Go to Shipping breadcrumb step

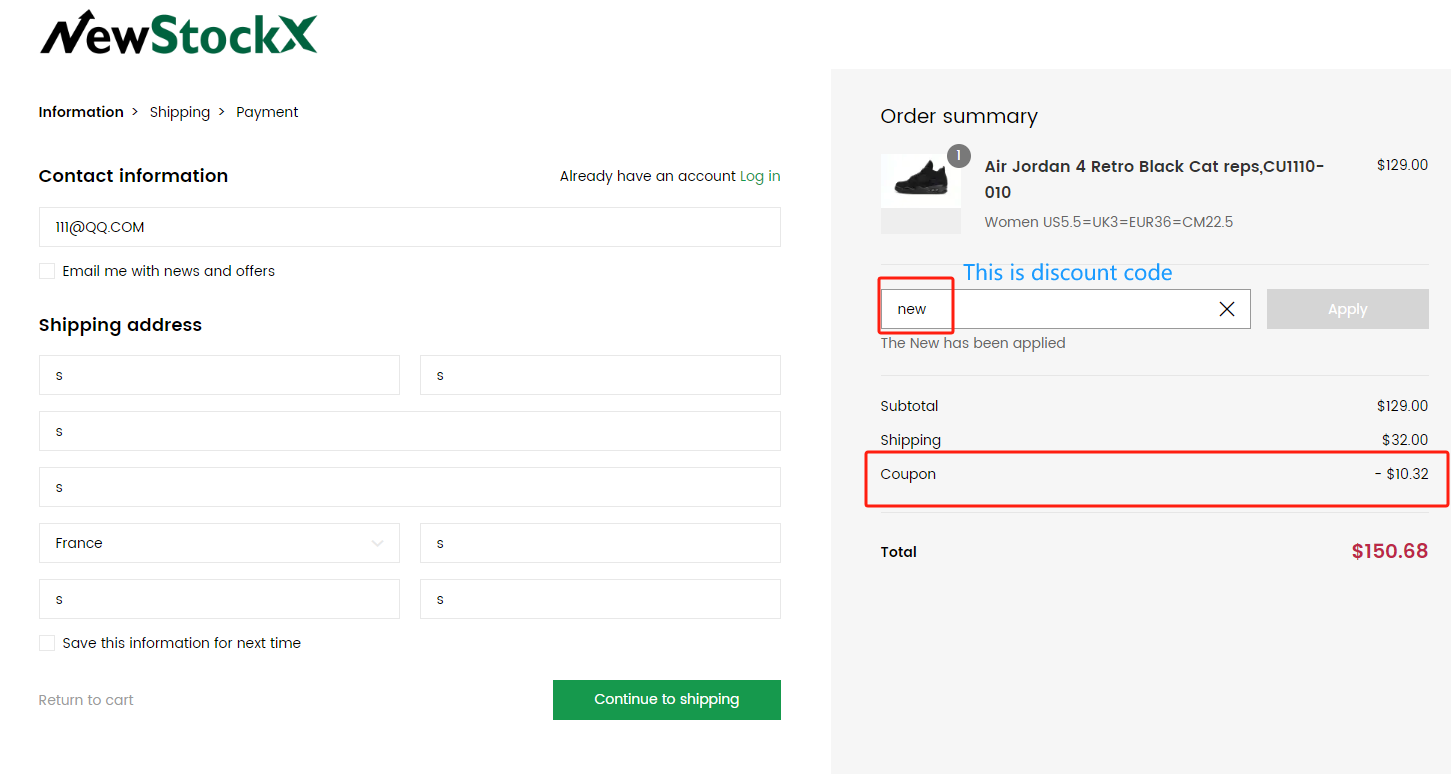(x=180, y=112)
